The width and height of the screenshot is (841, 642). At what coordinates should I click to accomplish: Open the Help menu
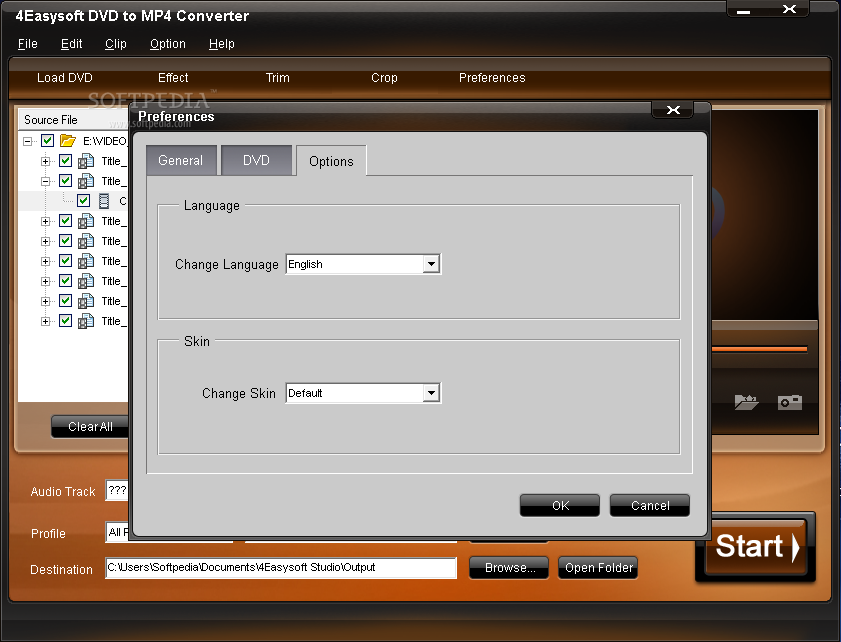pyautogui.click(x=222, y=44)
